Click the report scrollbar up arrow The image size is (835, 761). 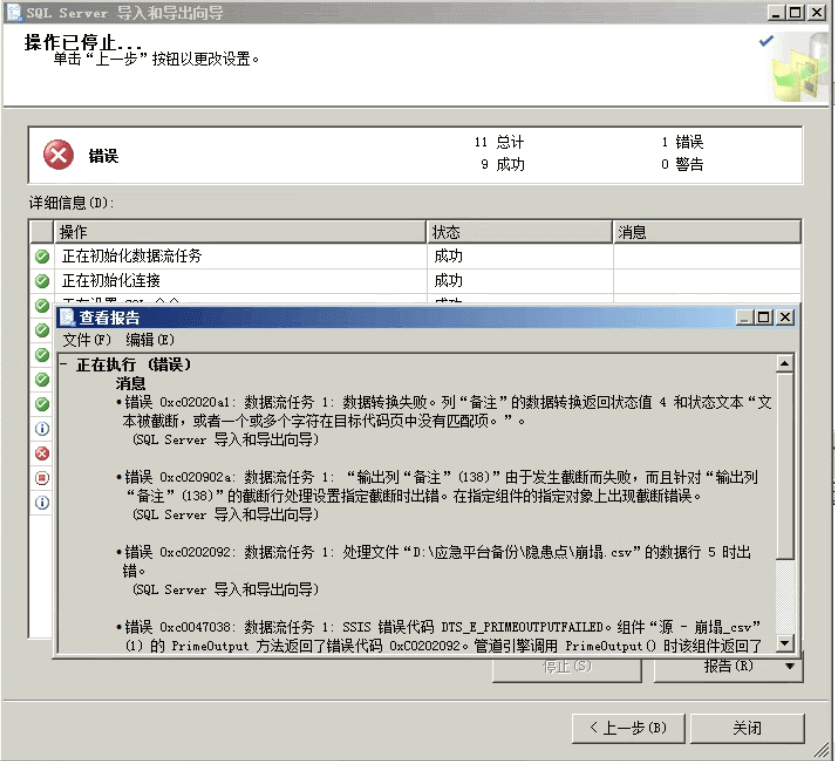pyautogui.click(x=785, y=364)
